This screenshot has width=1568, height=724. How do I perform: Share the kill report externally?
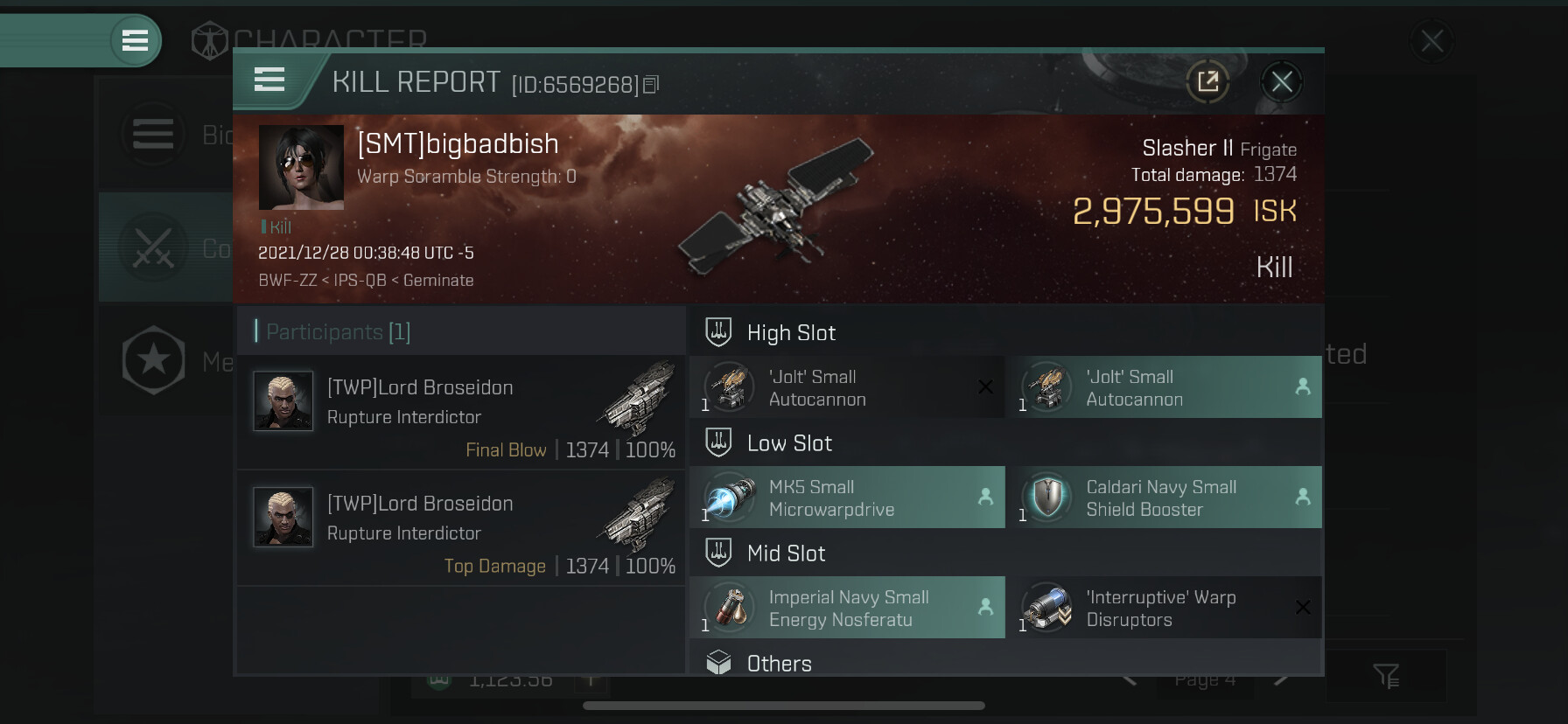(1208, 82)
